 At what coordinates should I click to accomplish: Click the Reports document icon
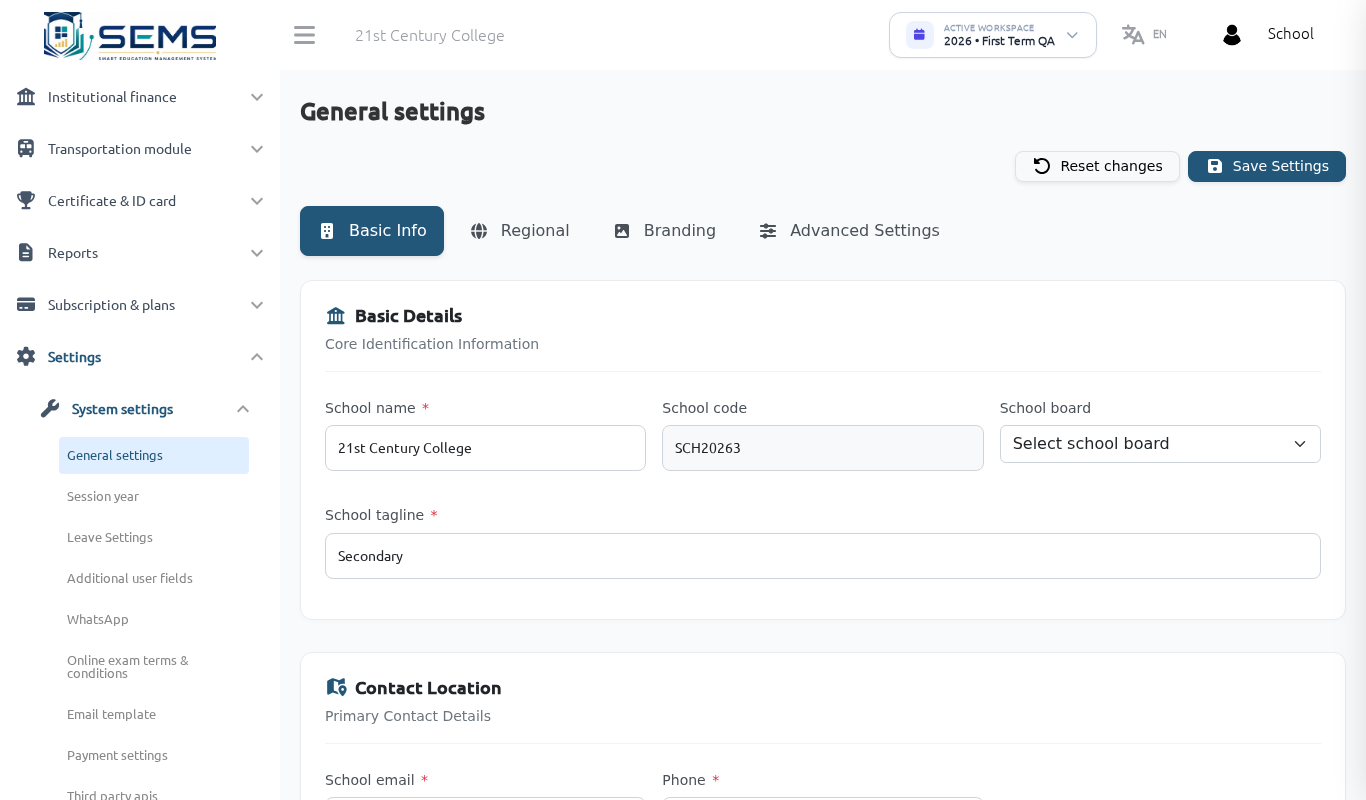pyautogui.click(x=26, y=253)
